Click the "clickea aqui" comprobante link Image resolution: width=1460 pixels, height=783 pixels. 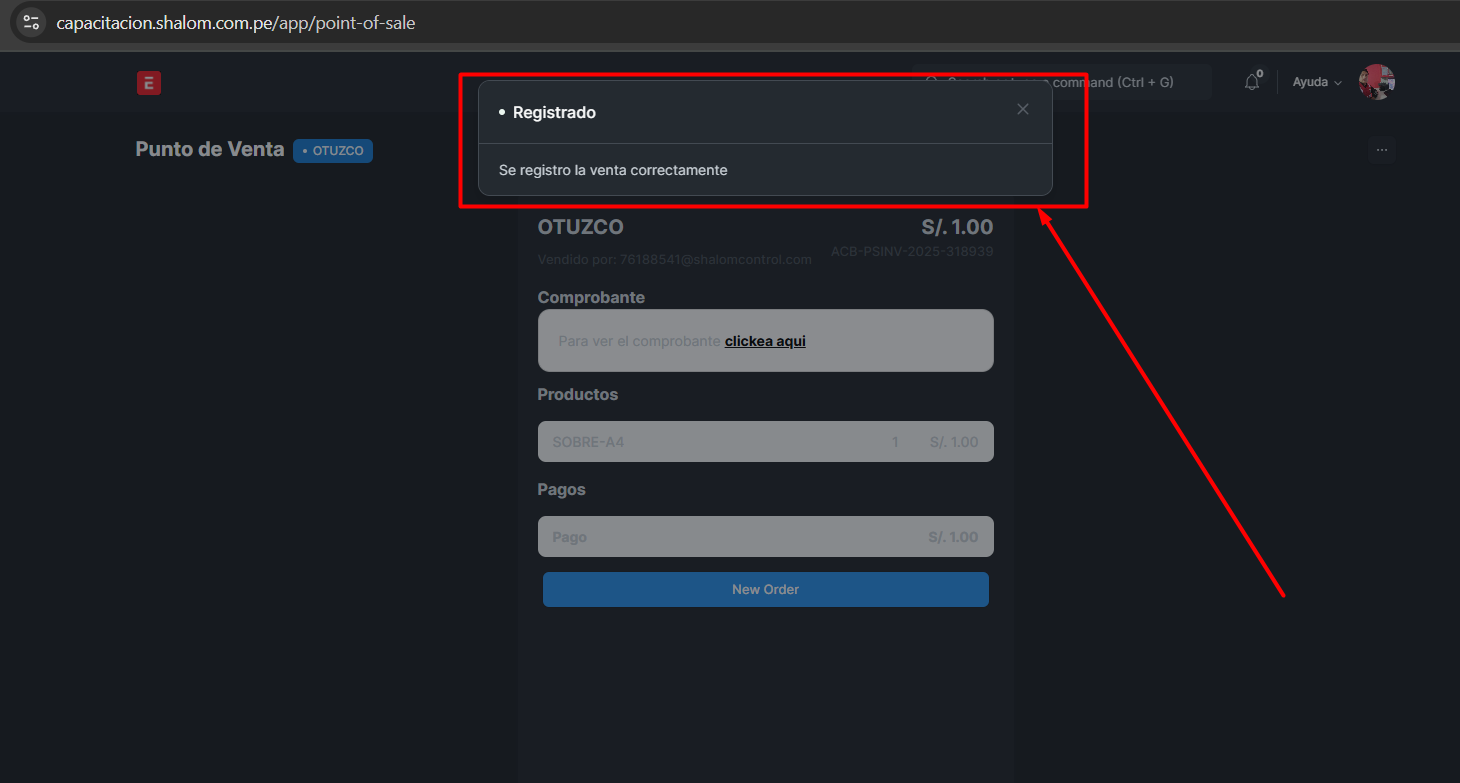point(765,341)
